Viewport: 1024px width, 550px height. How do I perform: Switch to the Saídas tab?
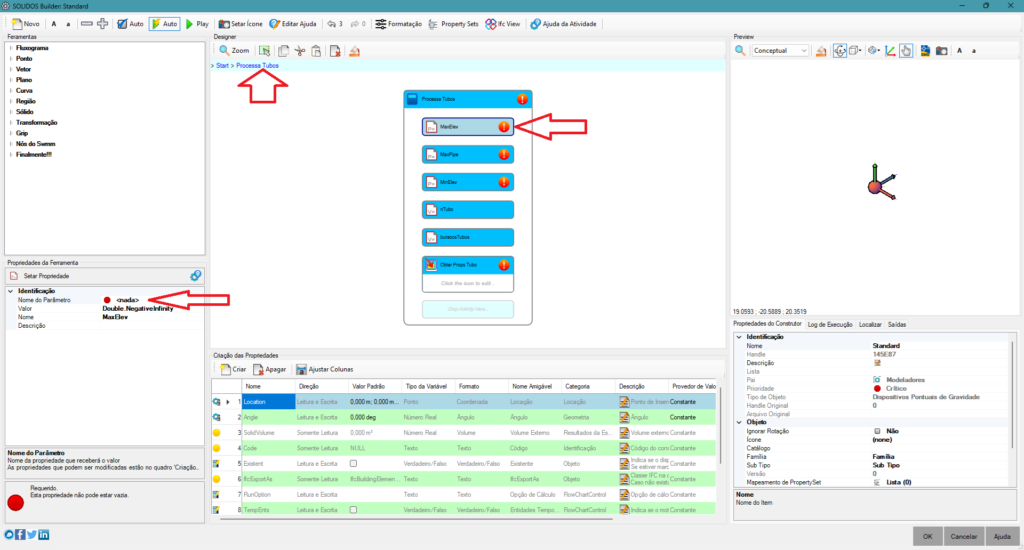[897, 325]
